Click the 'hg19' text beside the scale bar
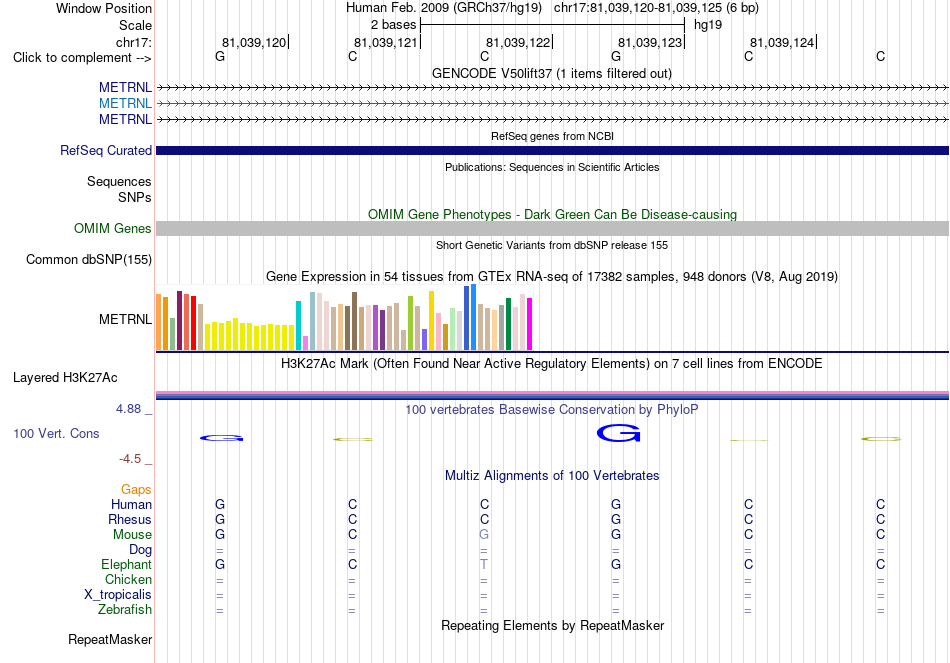 (708, 25)
